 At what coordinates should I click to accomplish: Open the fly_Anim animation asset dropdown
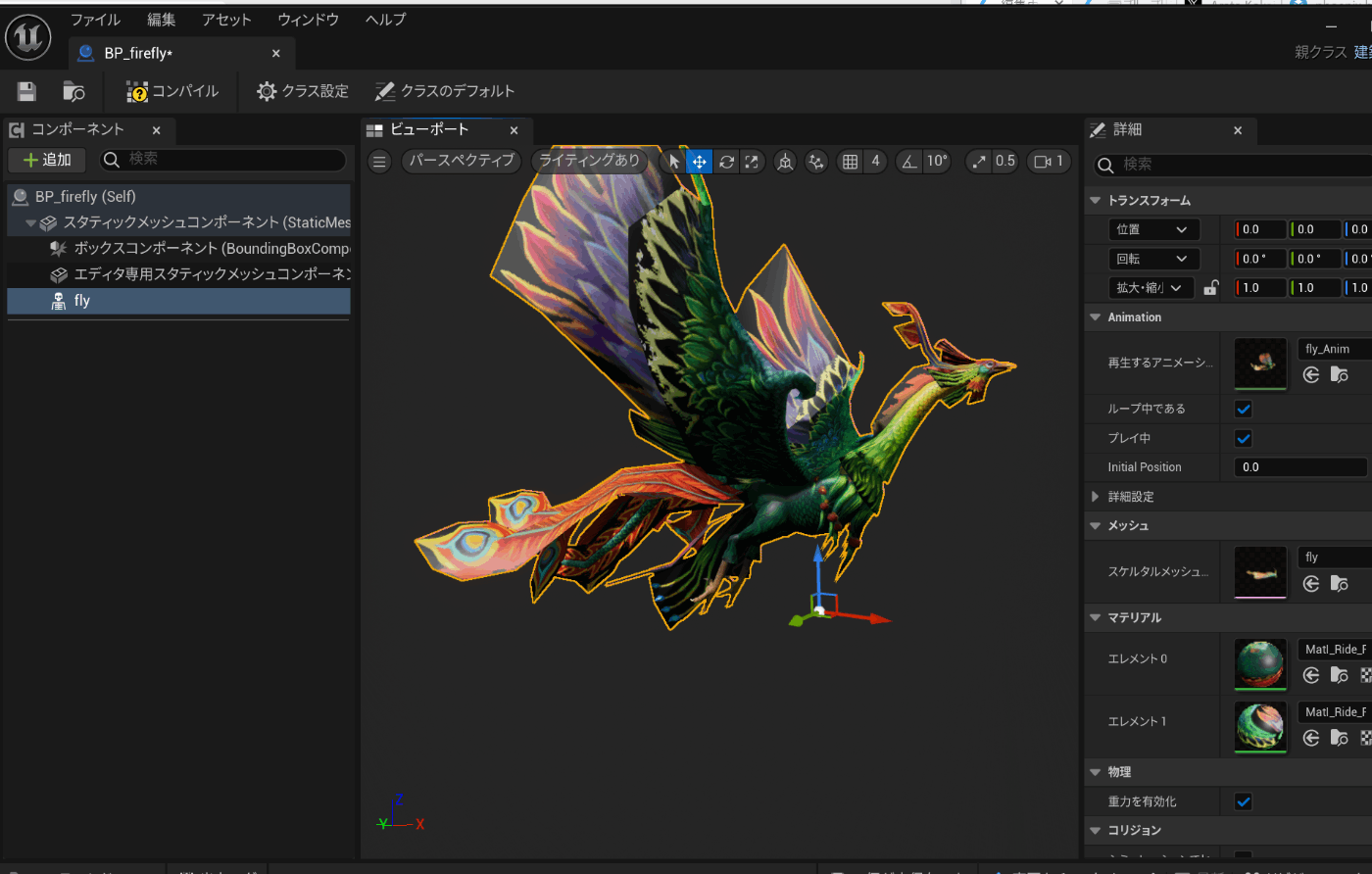point(1335,349)
